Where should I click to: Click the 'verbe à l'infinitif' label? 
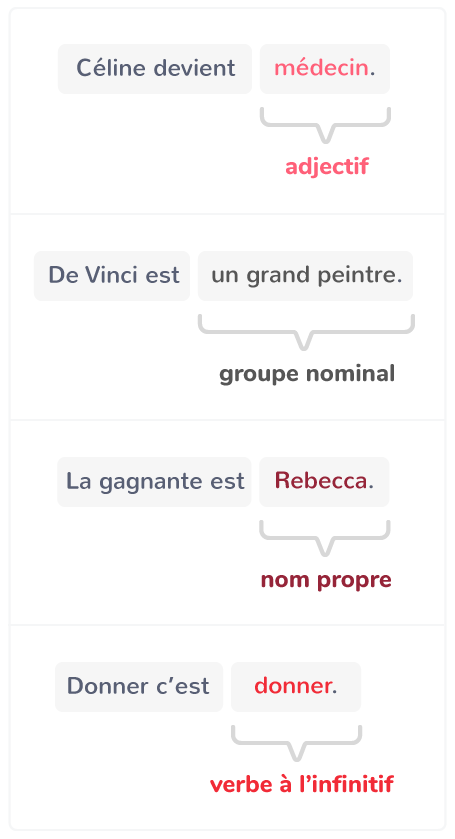301,785
